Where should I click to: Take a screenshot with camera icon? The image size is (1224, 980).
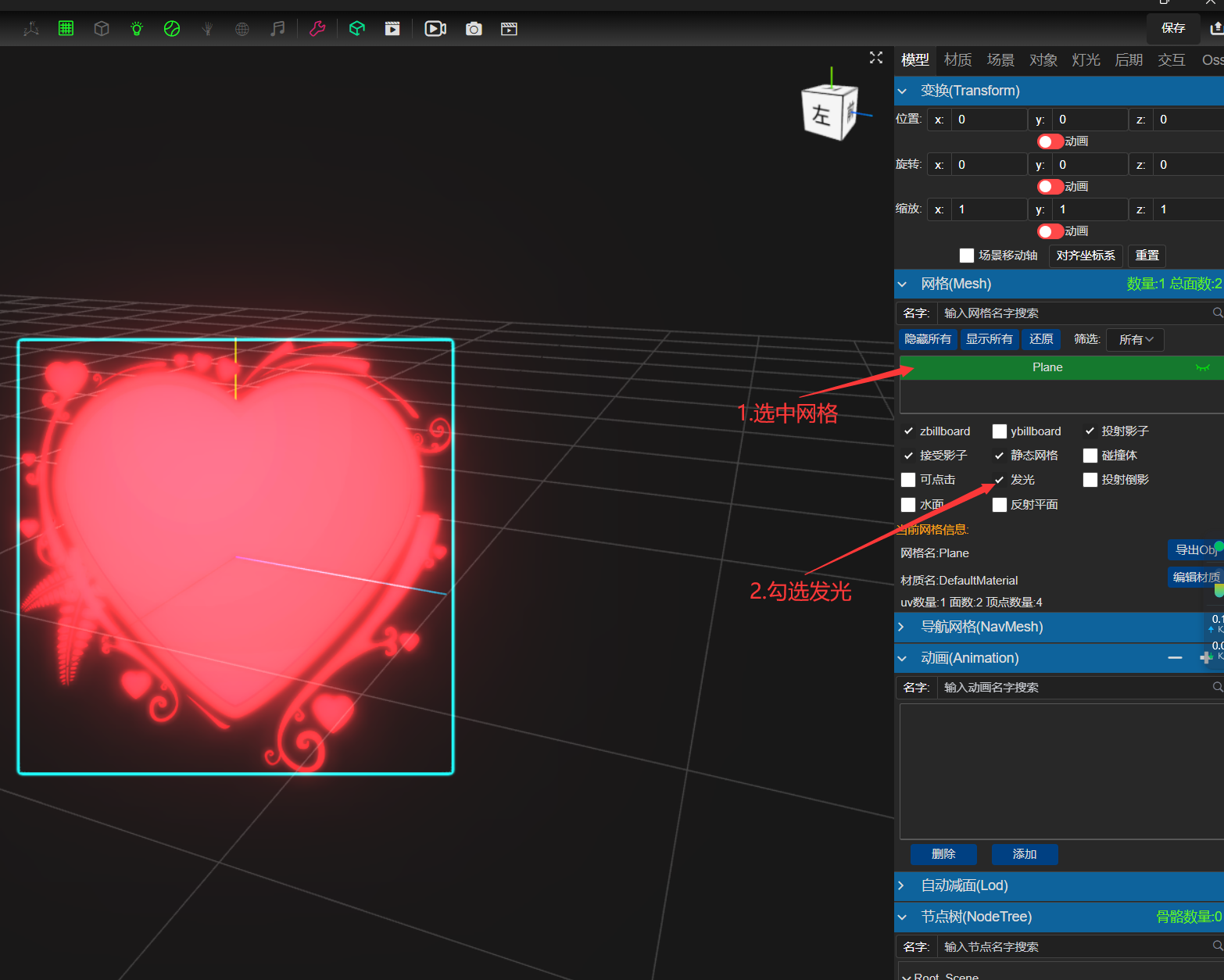(x=474, y=29)
